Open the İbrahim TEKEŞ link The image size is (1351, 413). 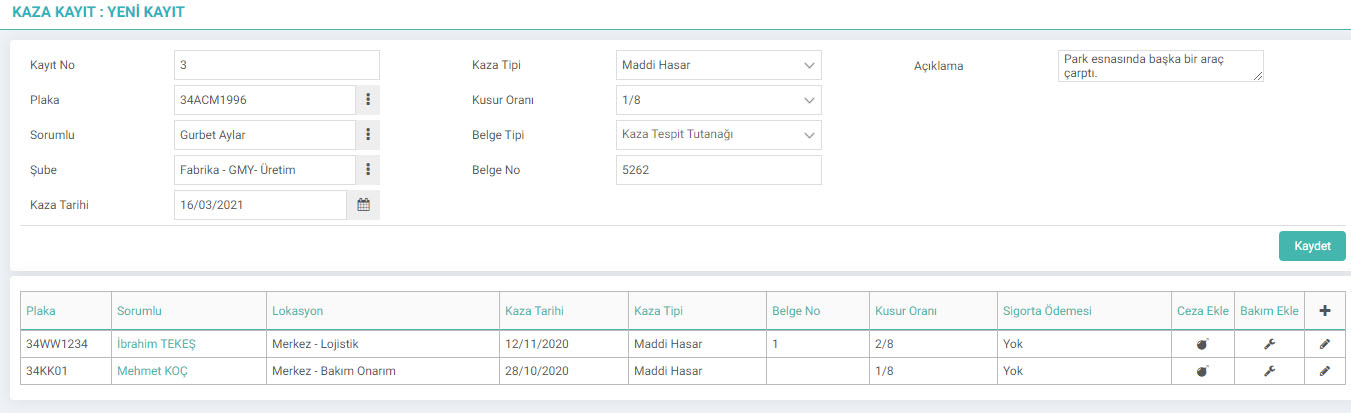[156, 344]
